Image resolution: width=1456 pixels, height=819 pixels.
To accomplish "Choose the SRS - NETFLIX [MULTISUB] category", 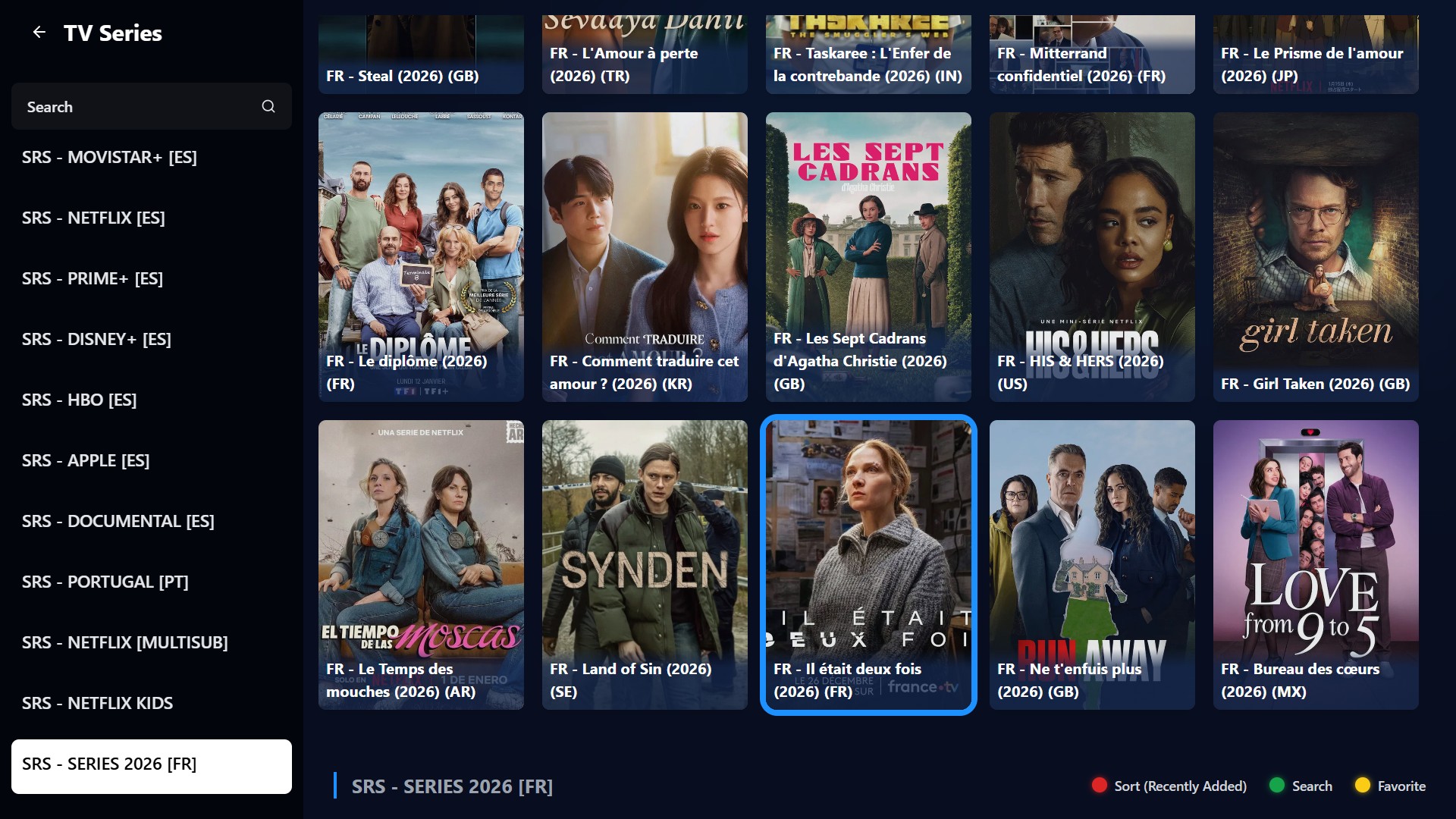I will click(152, 642).
